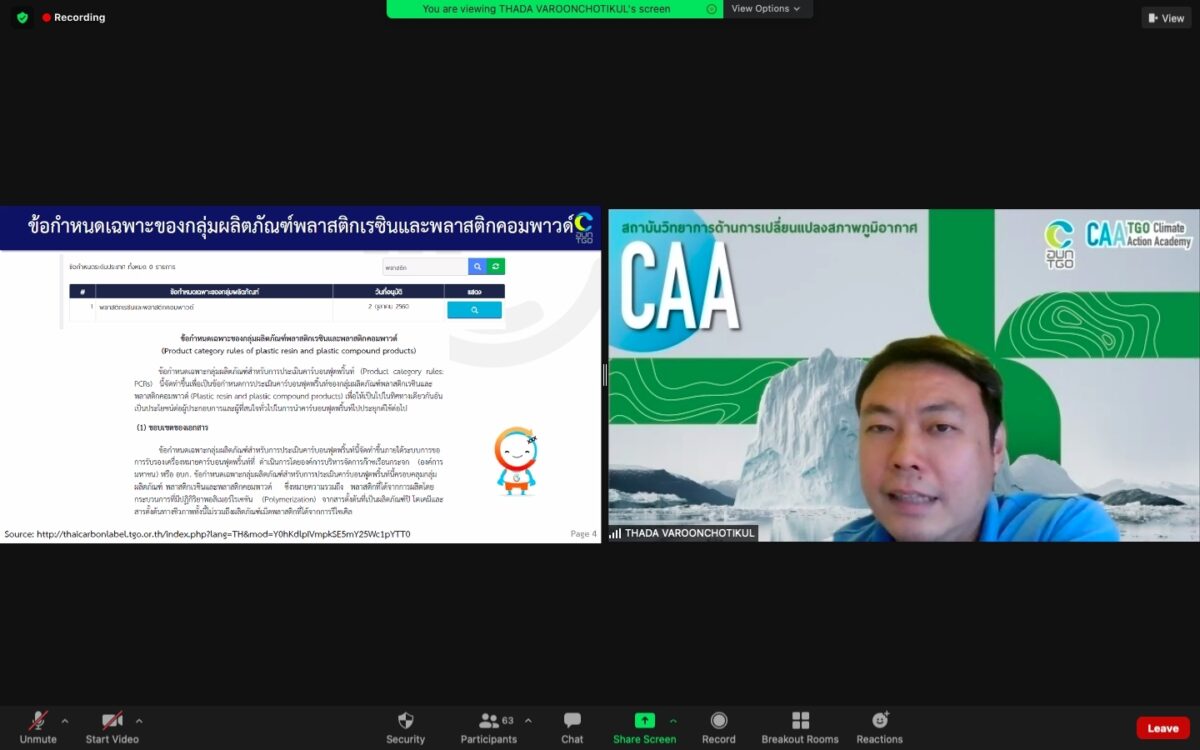Expand the Participants options arrow

tap(528, 720)
